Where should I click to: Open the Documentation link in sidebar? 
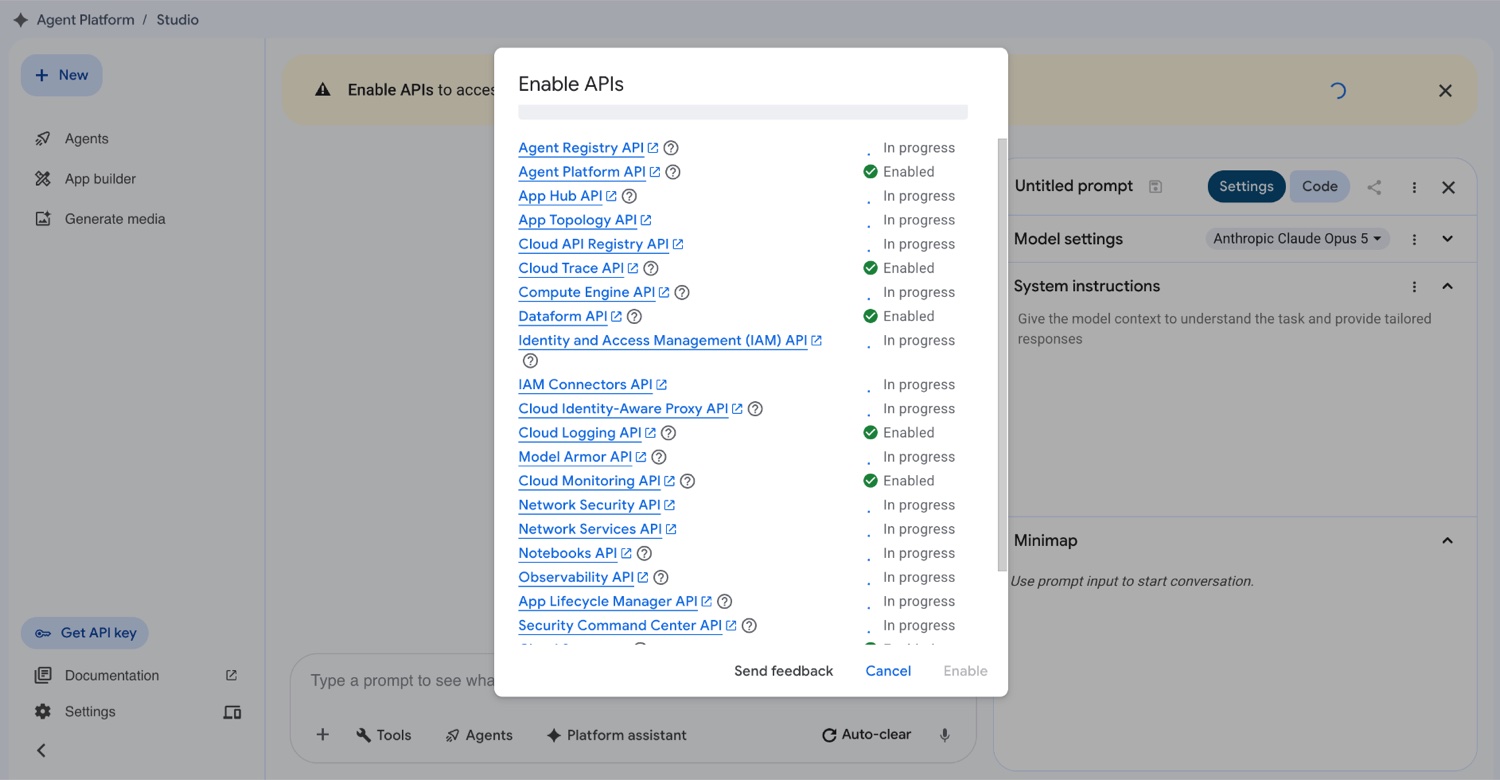coord(112,676)
